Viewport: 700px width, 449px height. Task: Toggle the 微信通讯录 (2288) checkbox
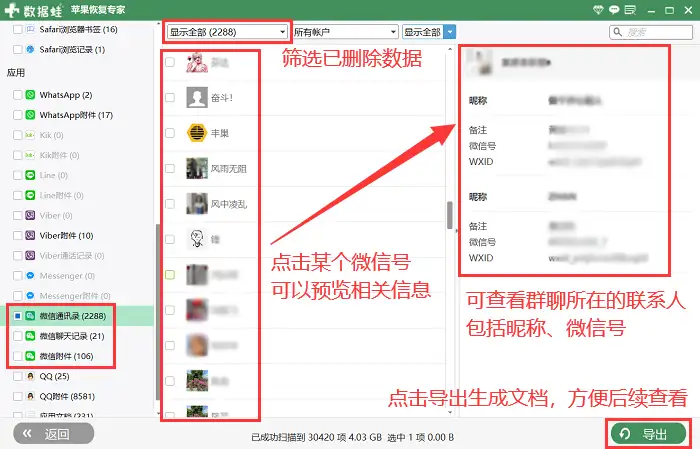tap(17, 316)
